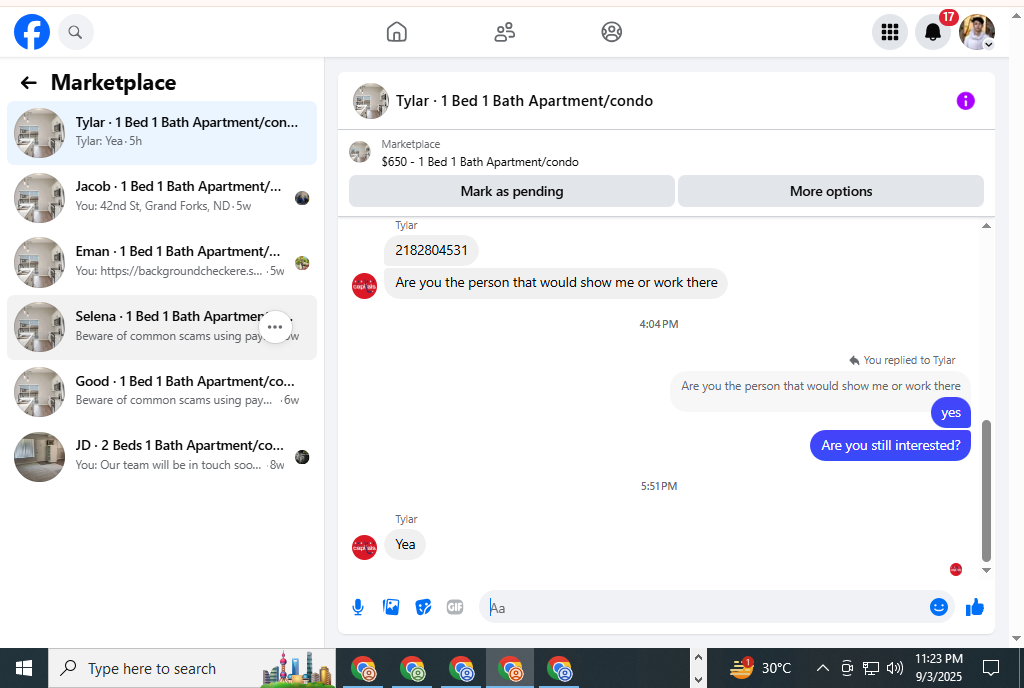This screenshot has width=1024, height=688.
Task: Open the first Chrome taskbar icon
Action: click(363, 669)
